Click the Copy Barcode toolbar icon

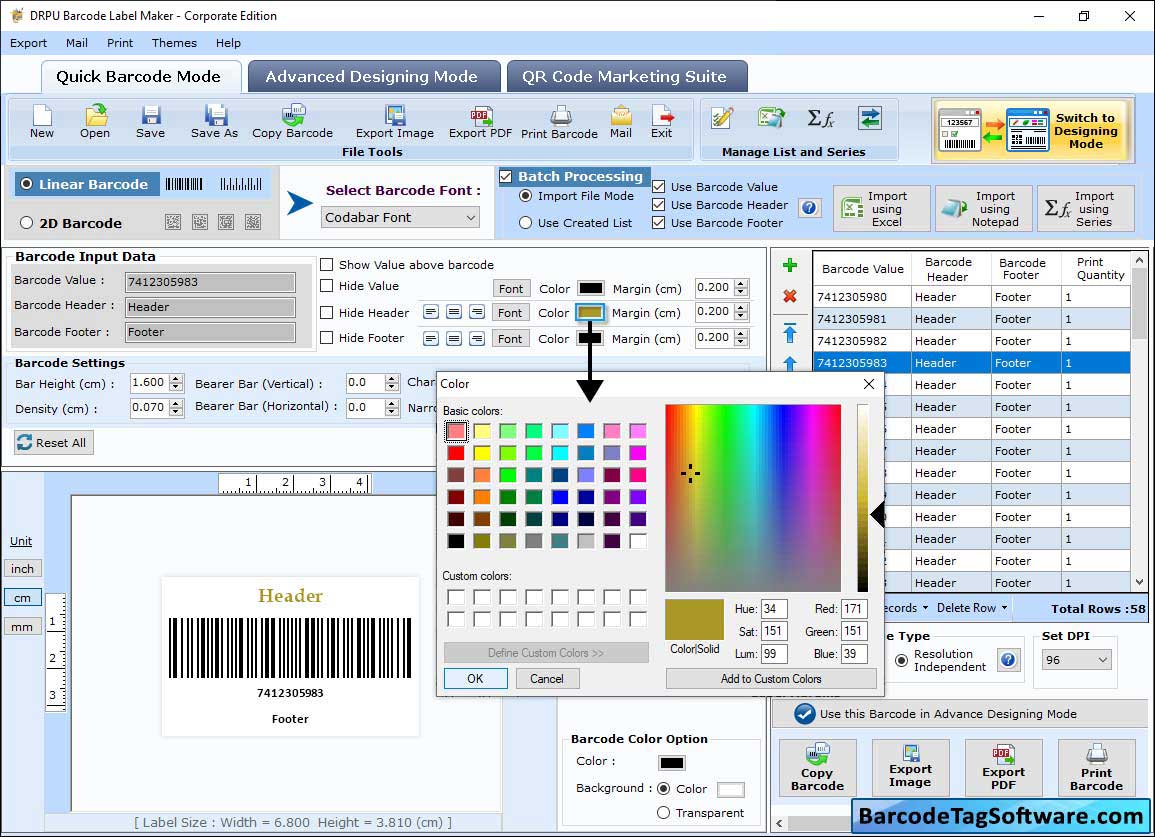click(292, 122)
